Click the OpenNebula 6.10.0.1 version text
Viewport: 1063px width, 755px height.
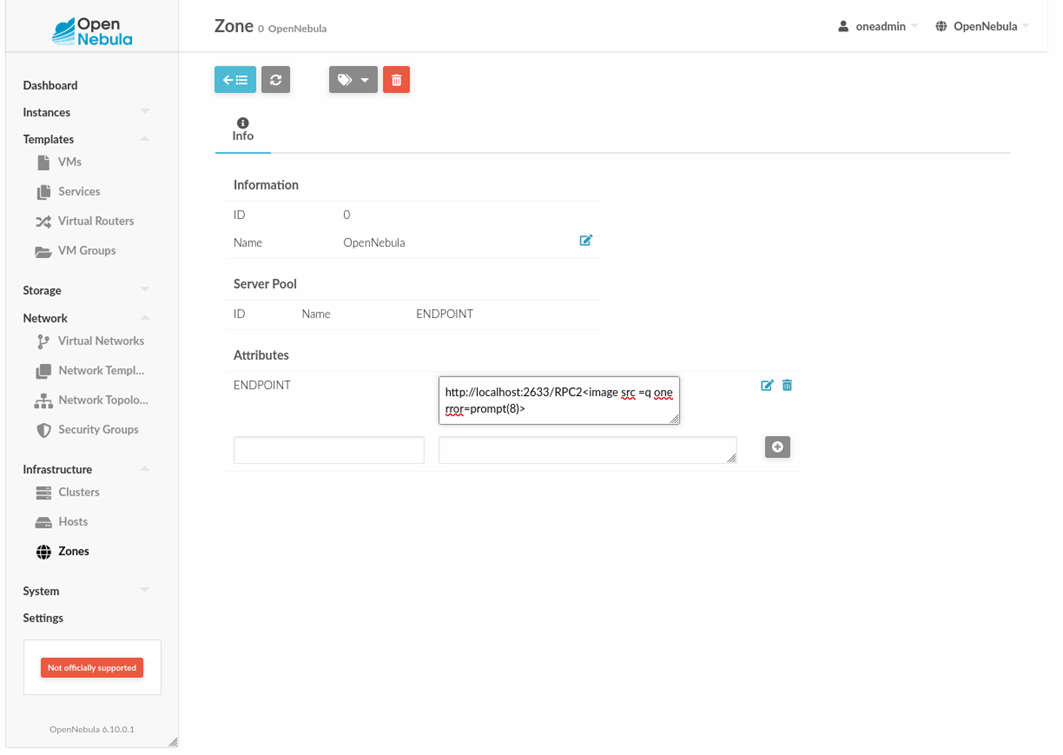92,729
